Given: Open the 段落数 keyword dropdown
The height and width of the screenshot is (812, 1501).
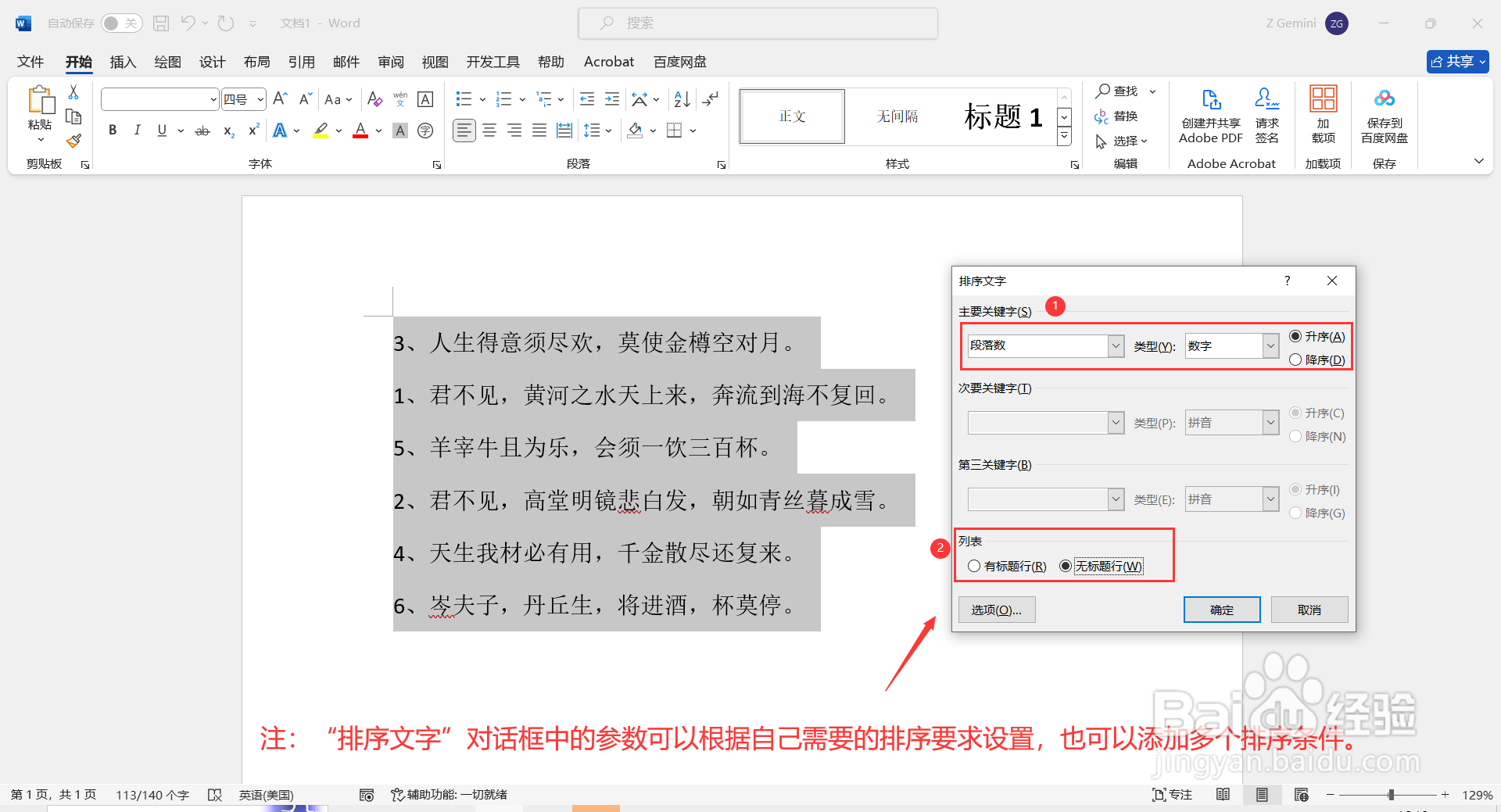Looking at the screenshot, I should 1115,345.
